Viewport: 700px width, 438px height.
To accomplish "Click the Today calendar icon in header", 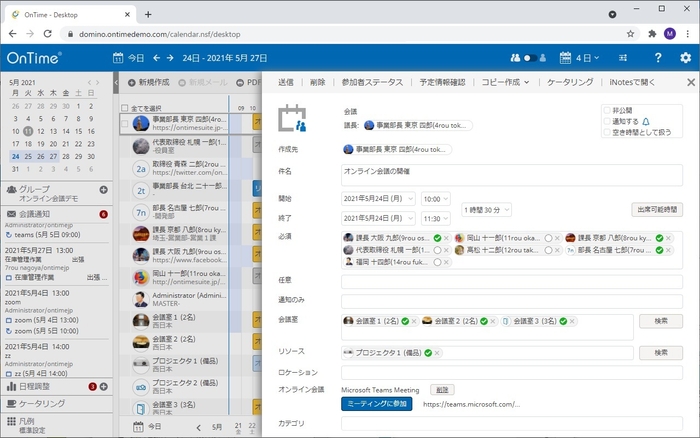I will click(x=118, y=58).
